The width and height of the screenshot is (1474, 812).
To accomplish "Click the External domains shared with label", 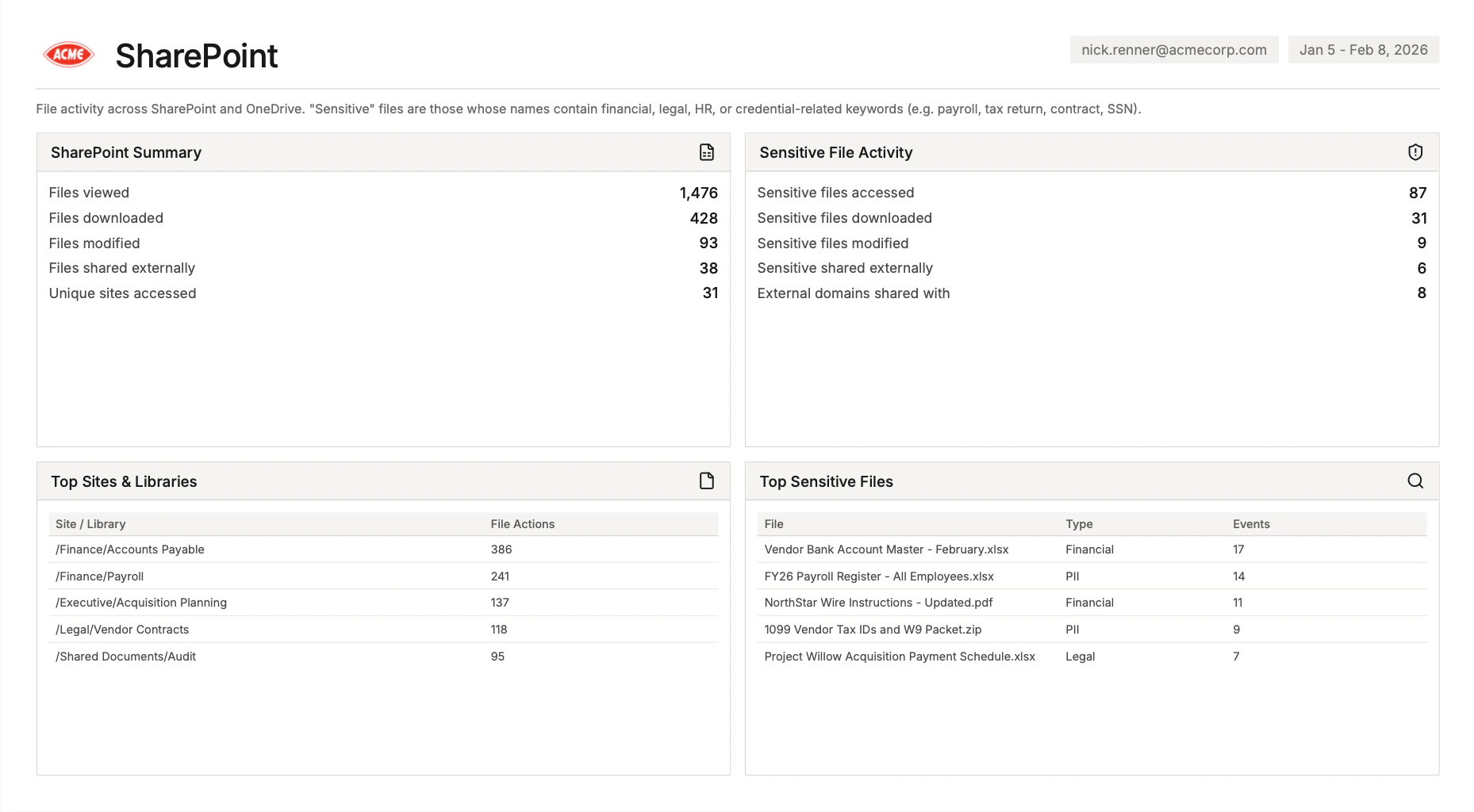I will pyautogui.click(x=853, y=293).
